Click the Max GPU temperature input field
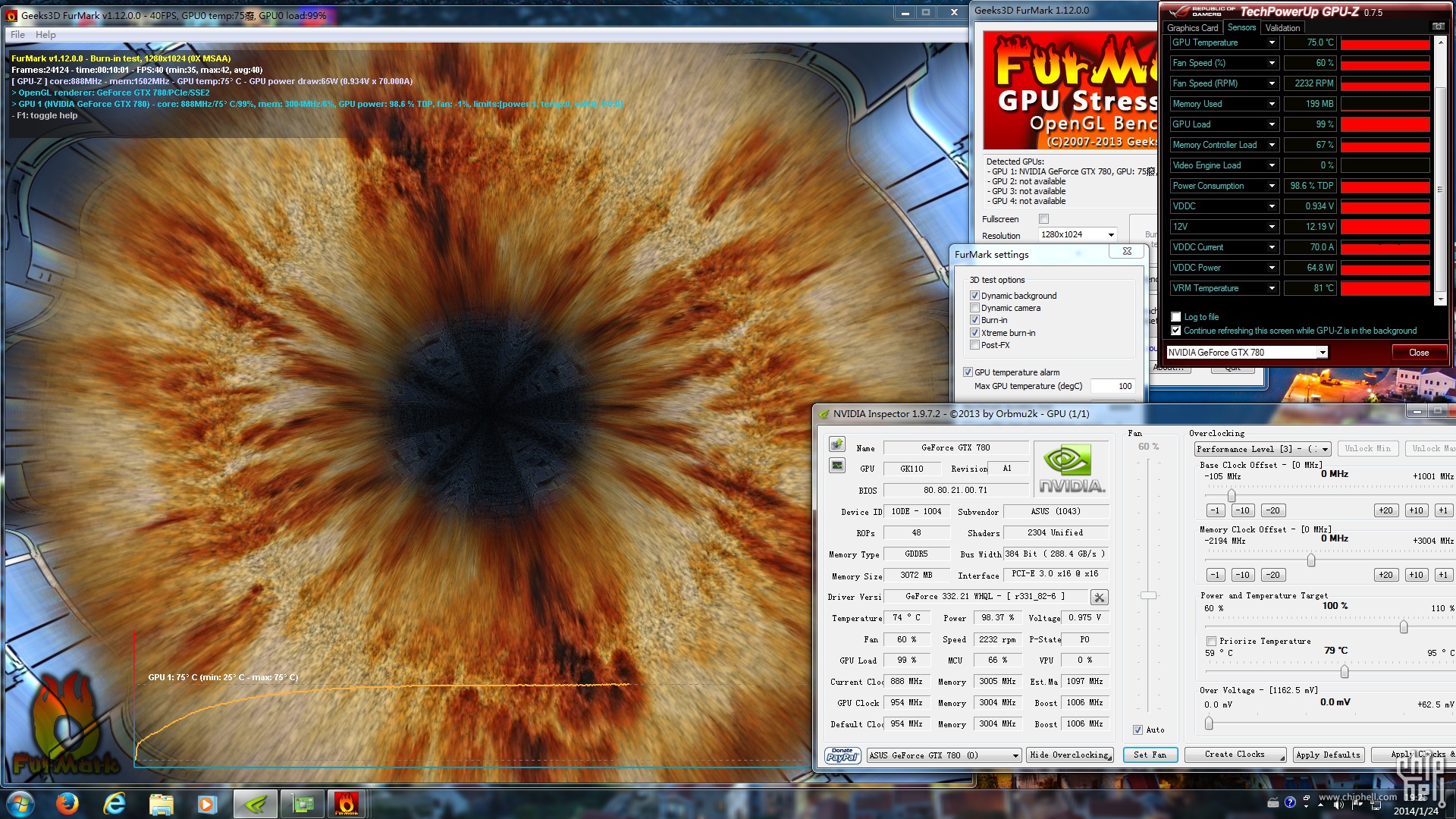The width and height of the screenshot is (1456, 819). 1113,387
